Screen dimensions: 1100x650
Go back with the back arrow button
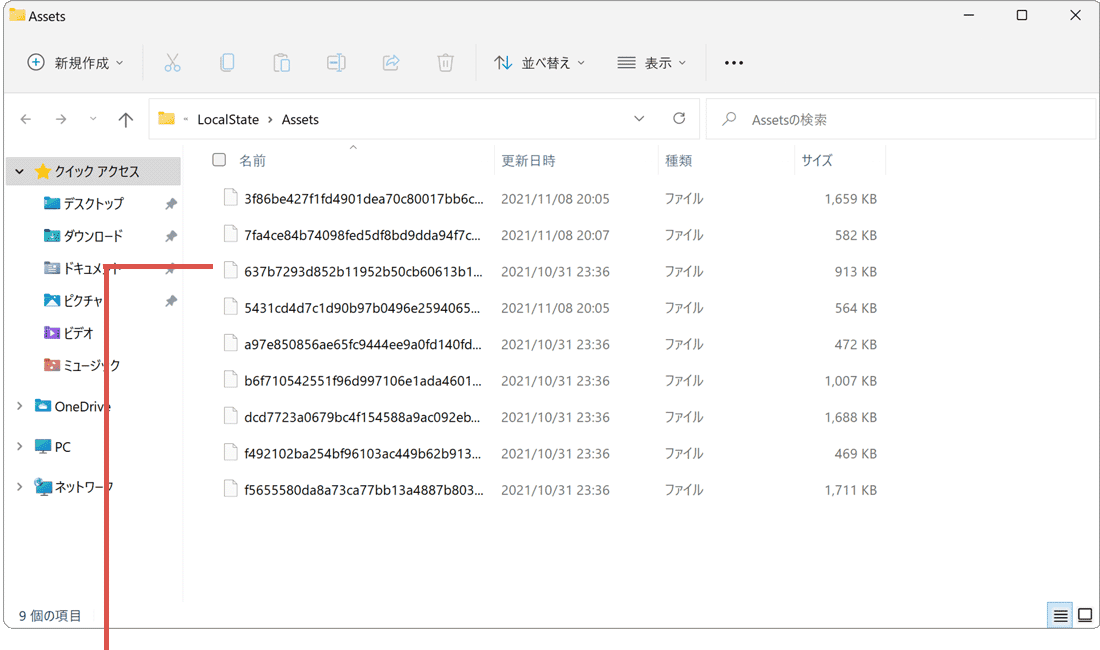pyautogui.click(x=25, y=118)
